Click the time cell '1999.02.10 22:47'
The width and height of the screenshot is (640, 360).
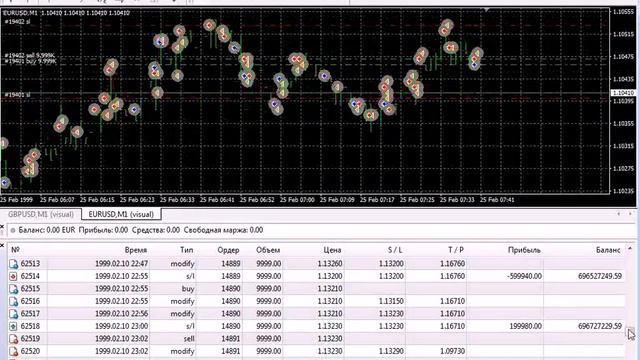[121, 264]
